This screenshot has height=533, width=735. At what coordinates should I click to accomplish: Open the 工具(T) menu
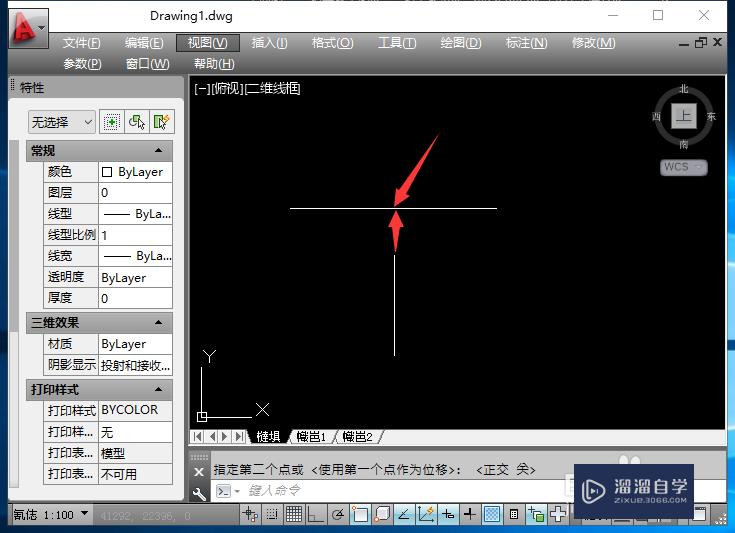(397, 43)
